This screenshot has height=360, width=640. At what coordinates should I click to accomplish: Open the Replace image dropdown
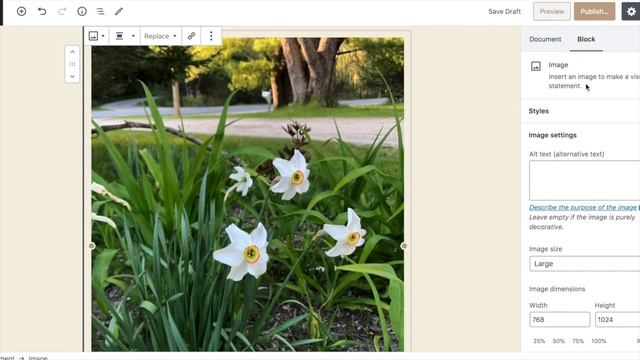[160, 36]
